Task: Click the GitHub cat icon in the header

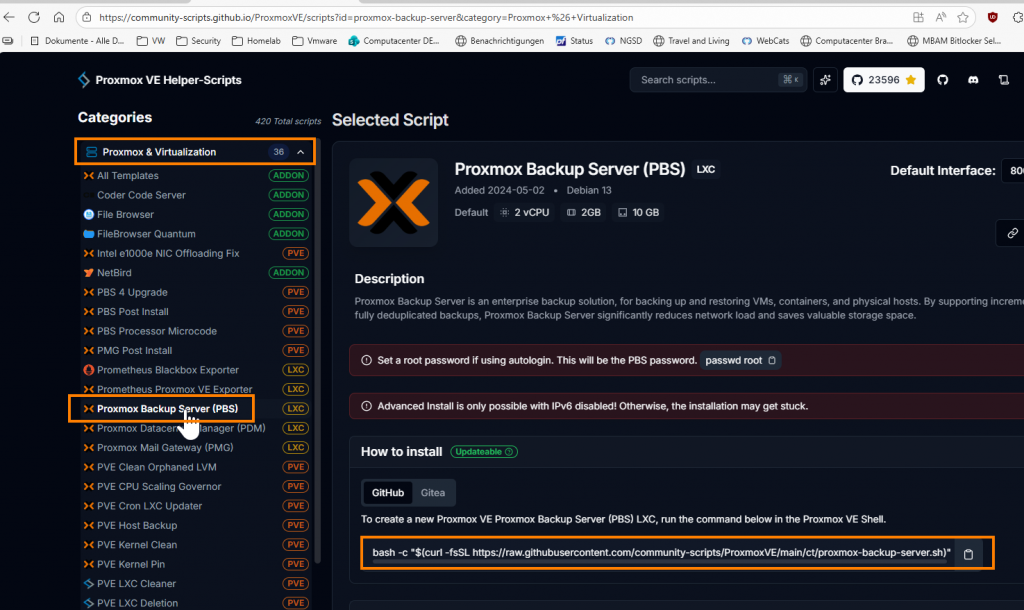Action: 942,80
